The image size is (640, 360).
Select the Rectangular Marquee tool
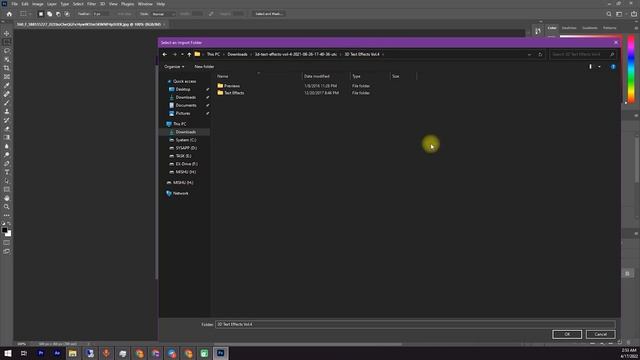click(x=7, y=42)
